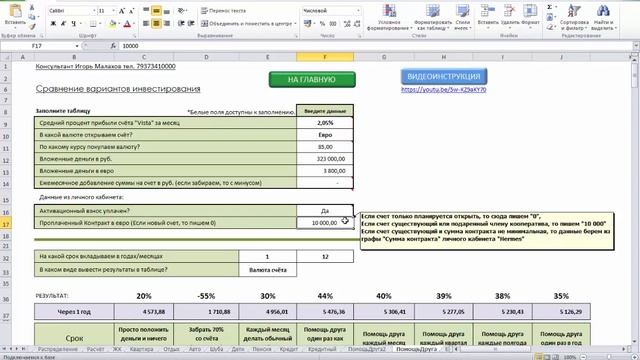Click the accounting number format icon
The height and width of the screenshot is (360, 640).
click(308, 24)
